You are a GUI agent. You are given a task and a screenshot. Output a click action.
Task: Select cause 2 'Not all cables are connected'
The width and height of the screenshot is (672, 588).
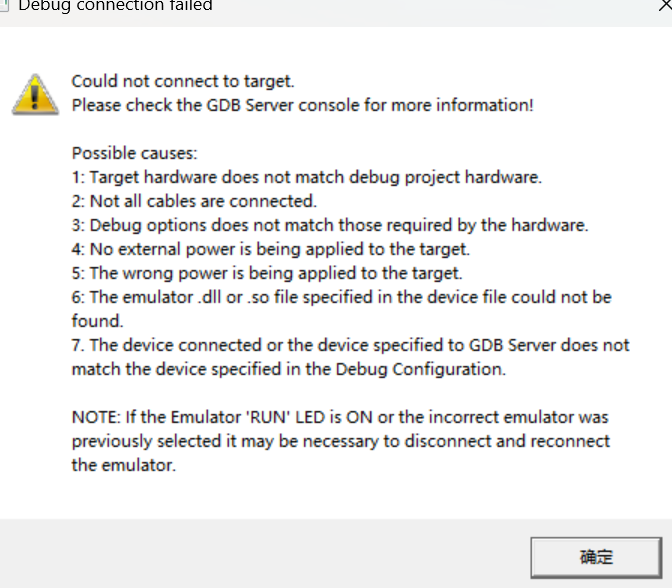194,201
